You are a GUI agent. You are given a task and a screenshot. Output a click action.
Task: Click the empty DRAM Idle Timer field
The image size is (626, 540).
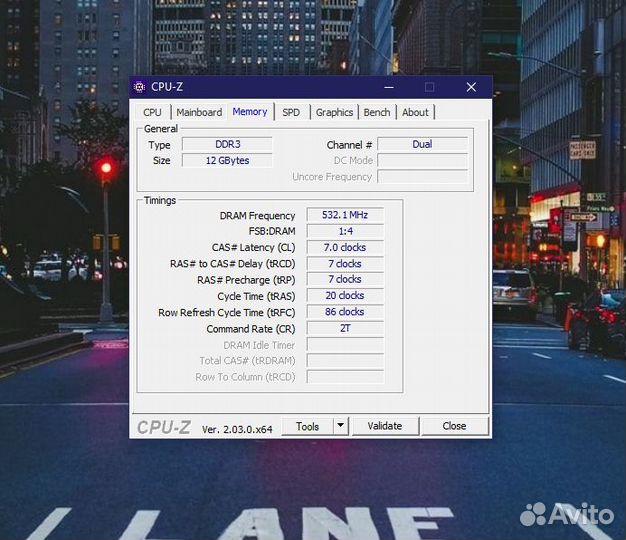345,344
